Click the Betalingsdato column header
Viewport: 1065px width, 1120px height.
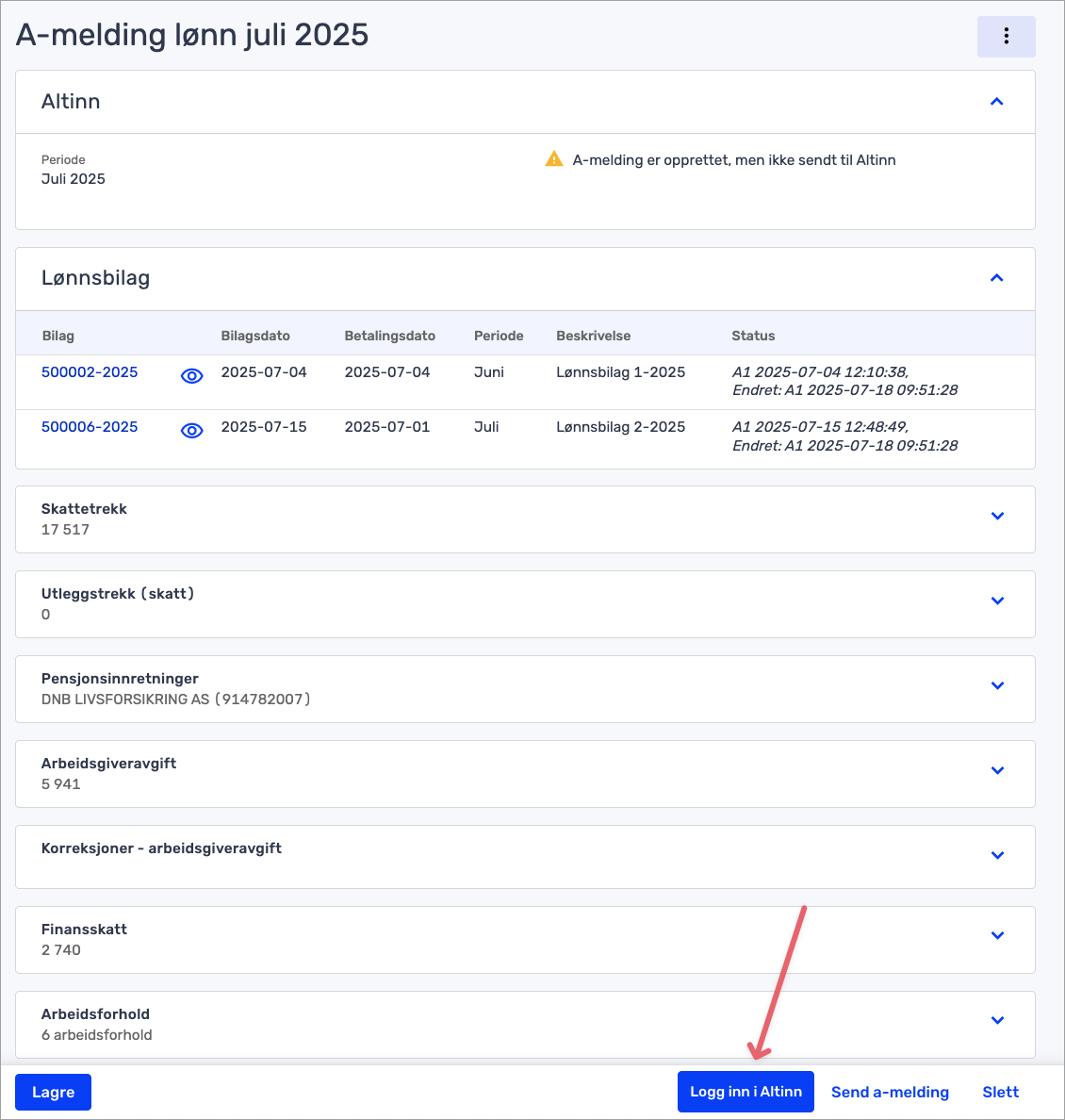[389, 336]
